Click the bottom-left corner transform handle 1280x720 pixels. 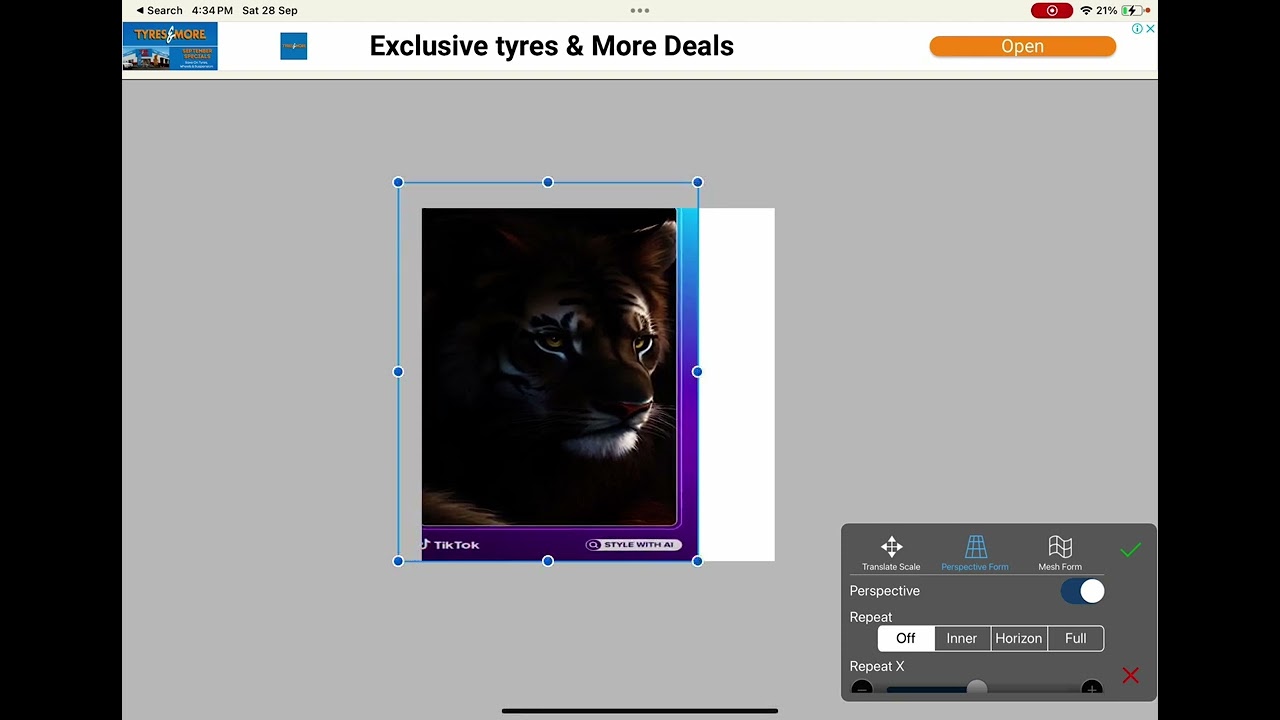click(398, 561)
